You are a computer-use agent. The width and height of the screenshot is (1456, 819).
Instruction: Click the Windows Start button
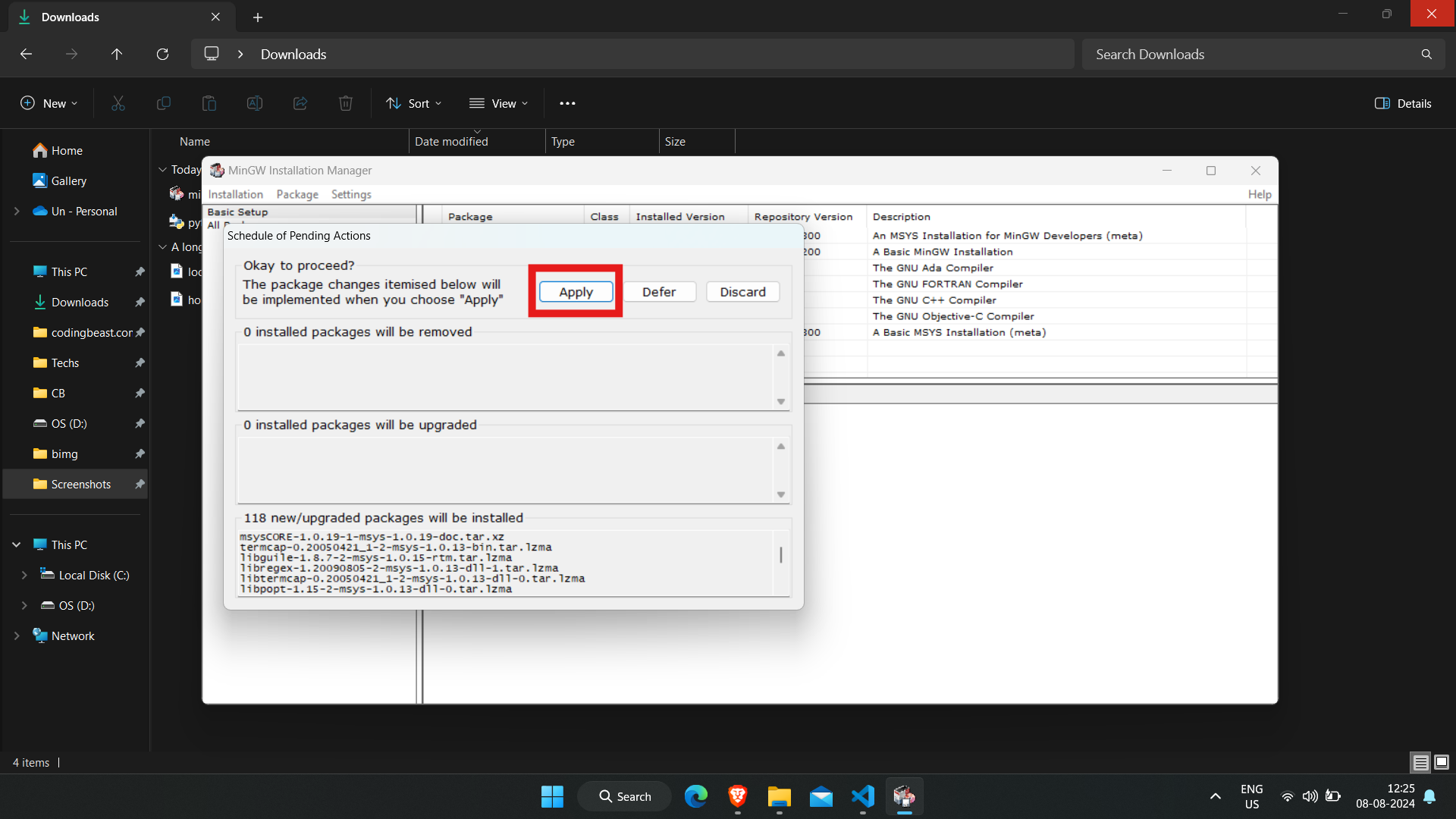coord(552,796)
